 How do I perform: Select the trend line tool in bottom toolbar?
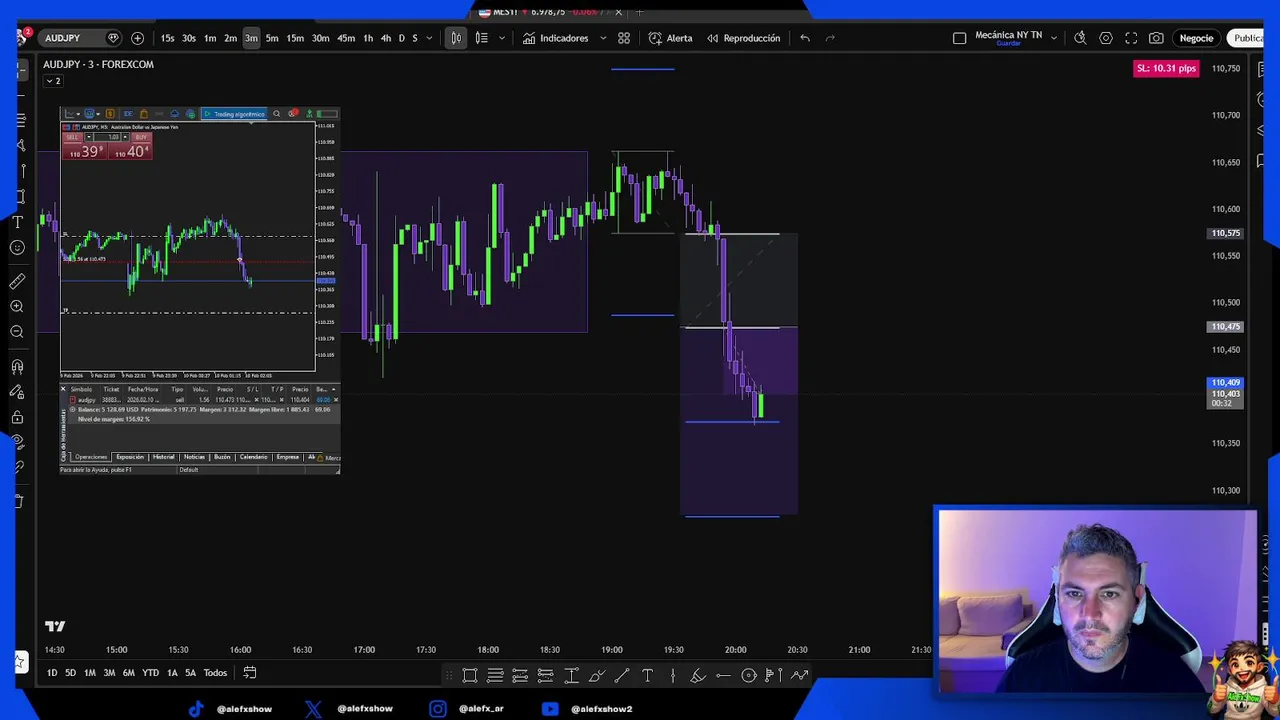coord(622,676)
